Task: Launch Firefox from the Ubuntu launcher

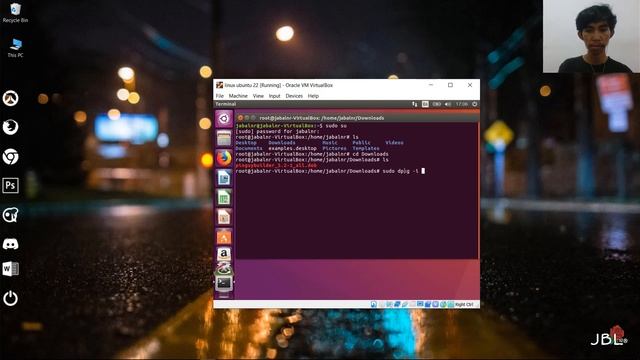Action: tap(224, 158)
